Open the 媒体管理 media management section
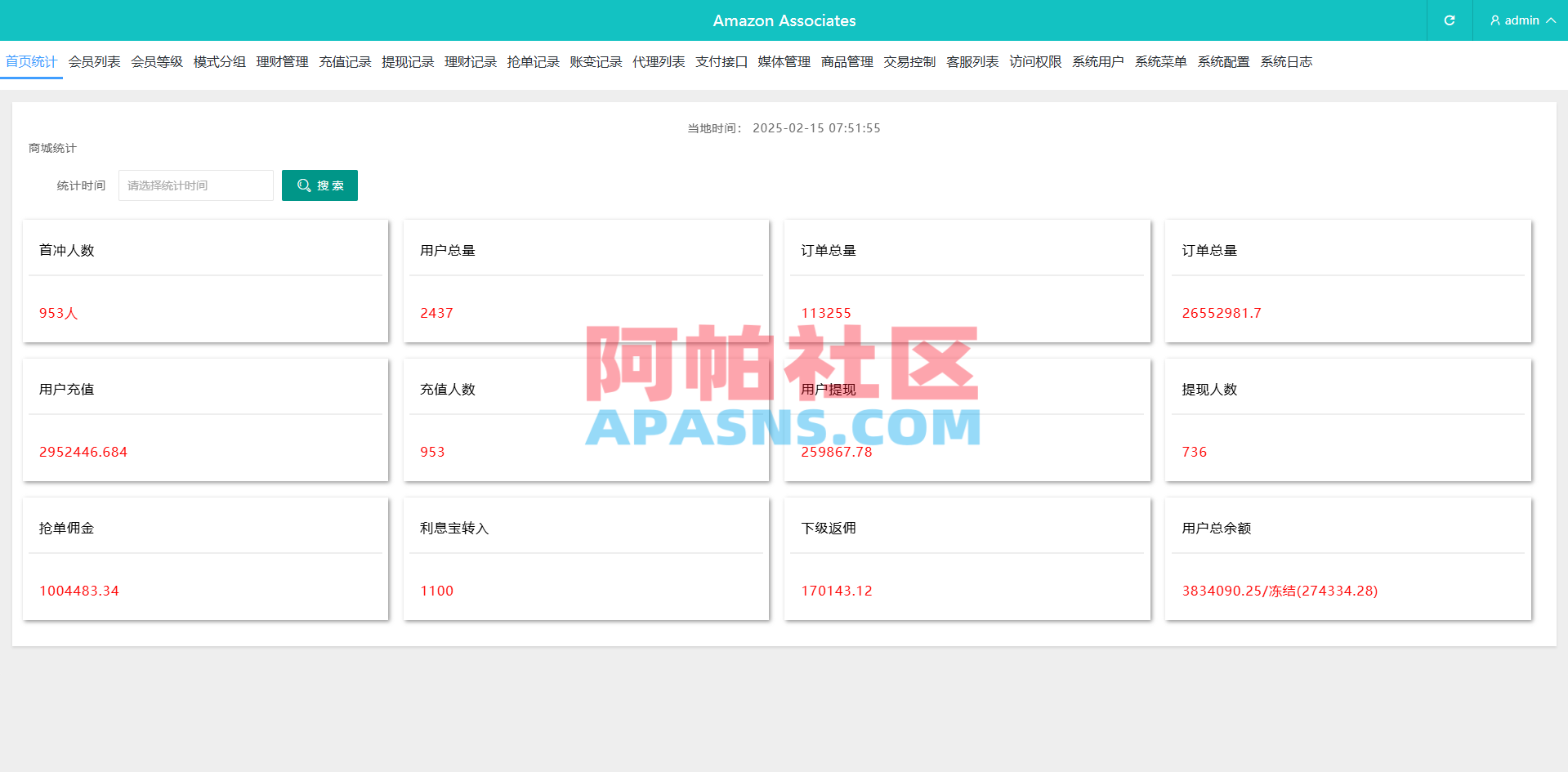1568x772 pixels. tap(783, 61)
